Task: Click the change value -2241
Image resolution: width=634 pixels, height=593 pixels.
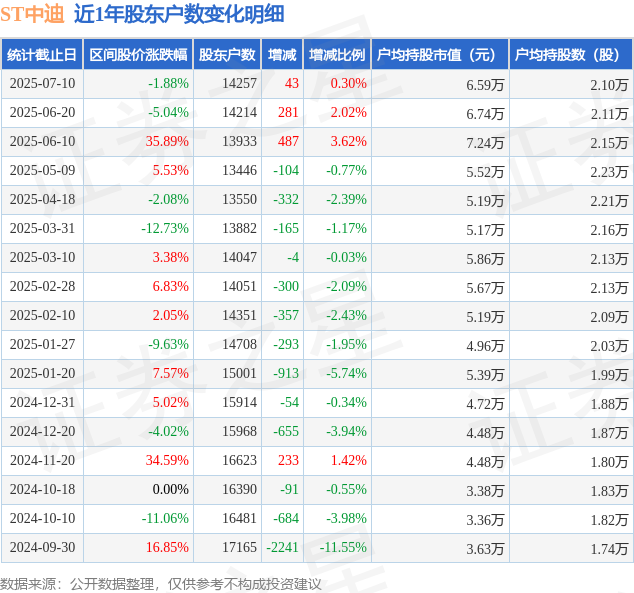Action: (x=282, y=547)
